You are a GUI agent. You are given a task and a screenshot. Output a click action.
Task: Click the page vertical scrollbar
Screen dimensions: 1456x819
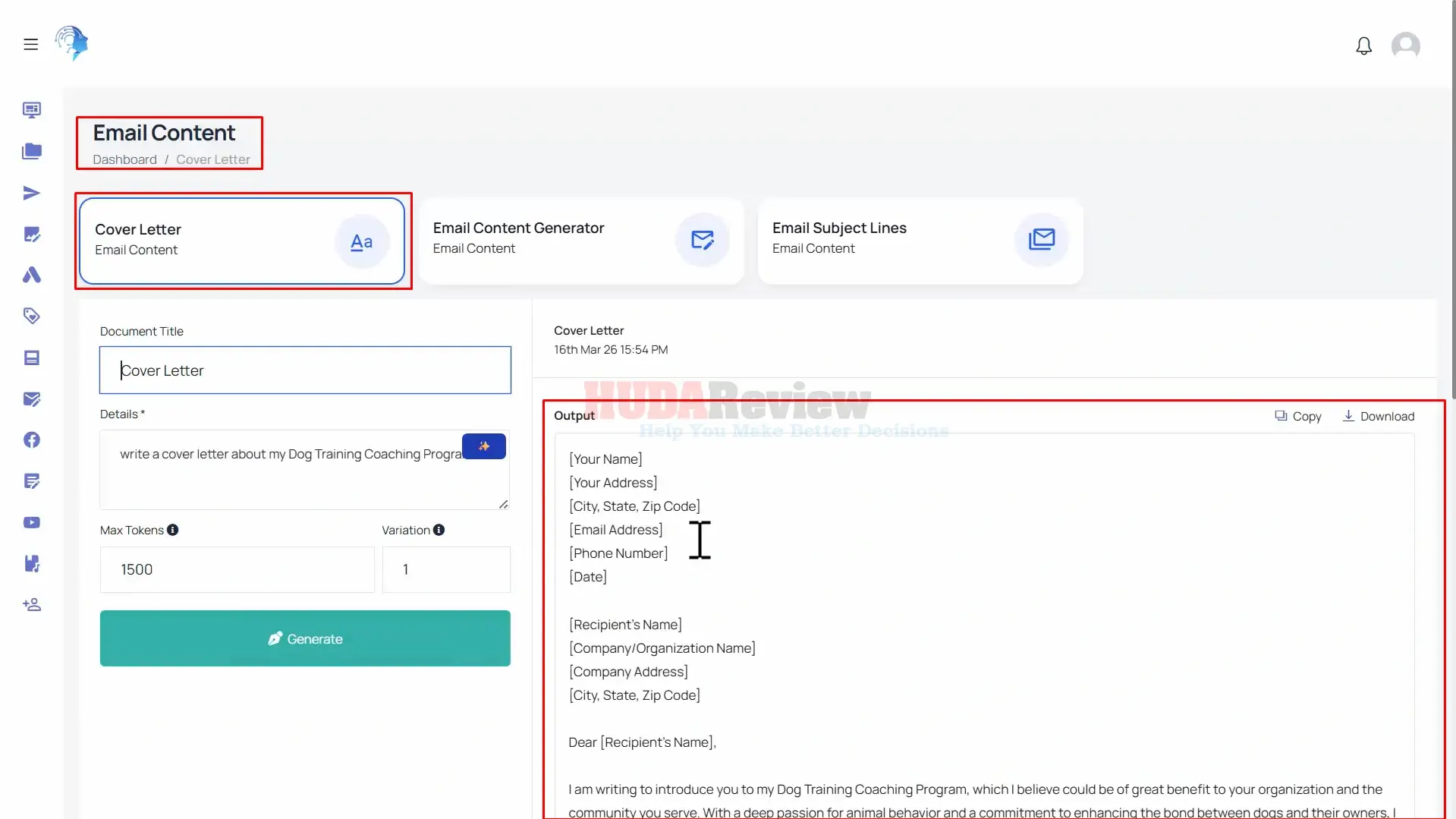click(1452, 199)
